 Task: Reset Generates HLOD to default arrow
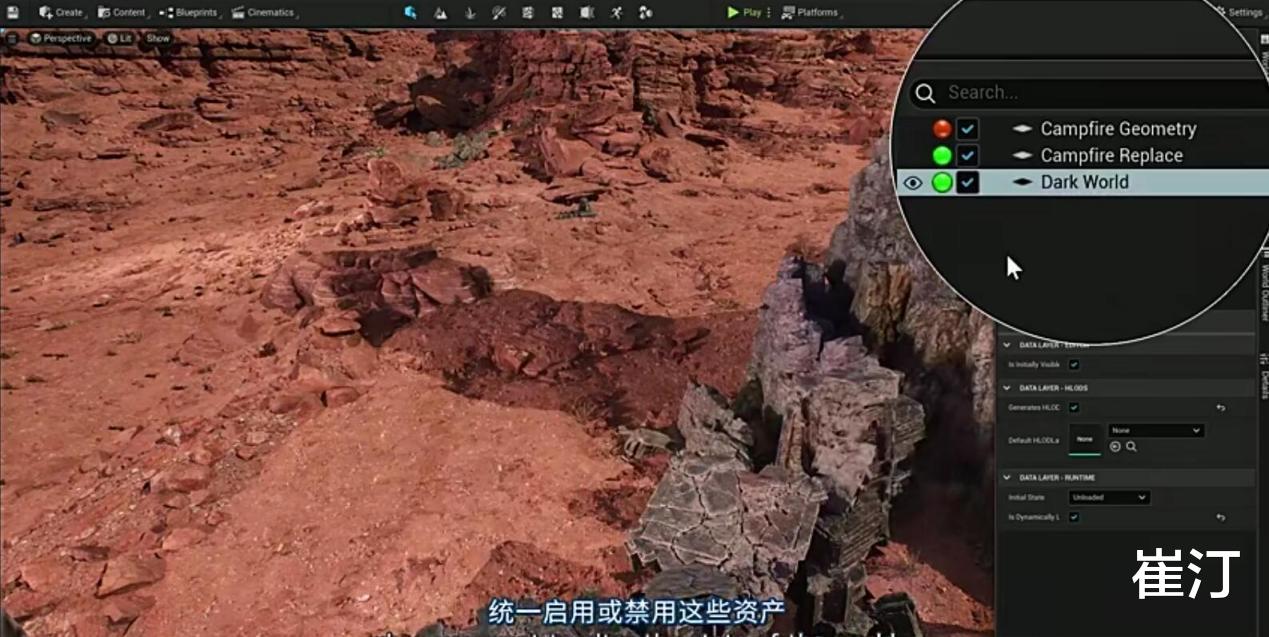pos(1221,408)
